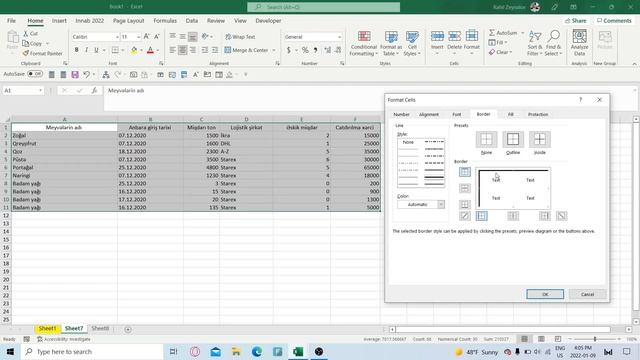Open the General number format dropdown
The image size is (640, 360).
pyautogui.click(x=339, y=37)
